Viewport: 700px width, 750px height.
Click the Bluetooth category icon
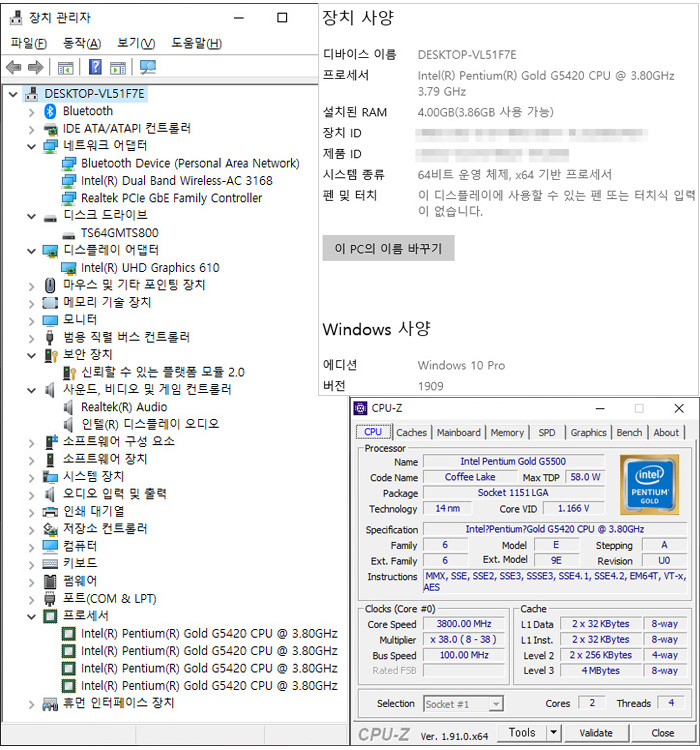[x=50, y=111]
